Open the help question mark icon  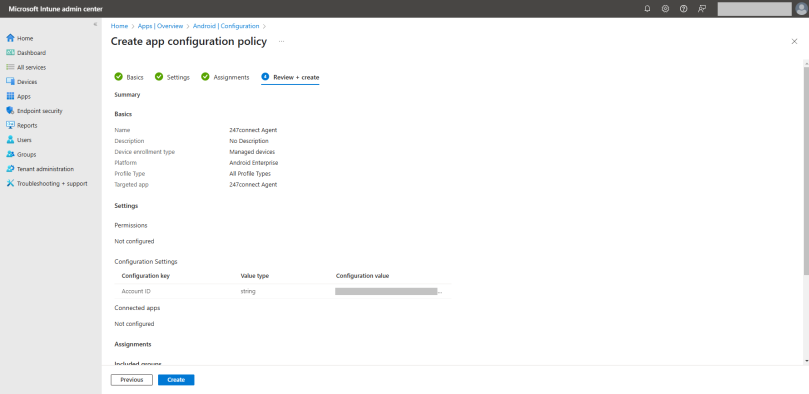point(684,9)
